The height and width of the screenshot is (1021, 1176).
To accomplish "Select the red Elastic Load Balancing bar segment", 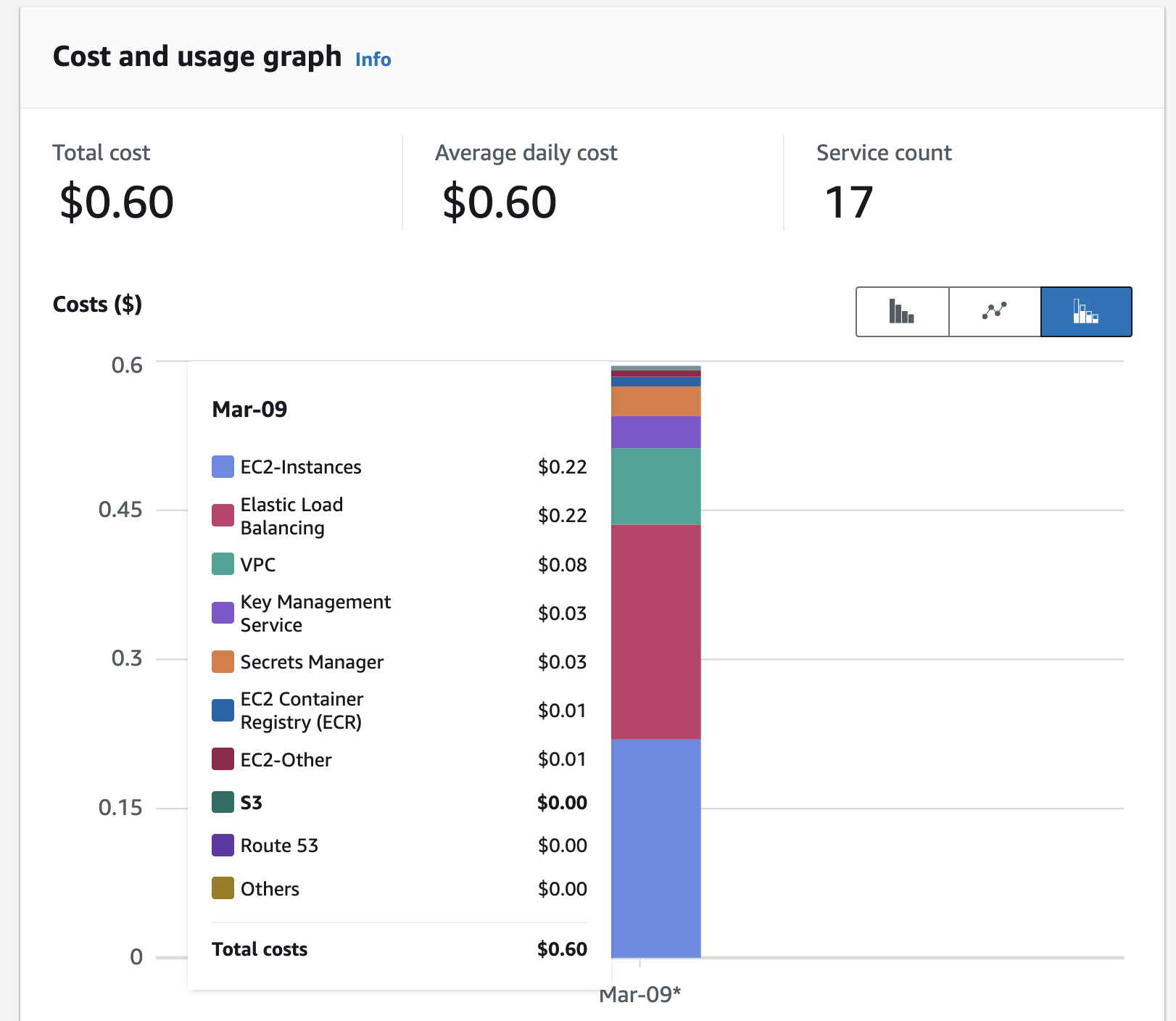I will pos(655,631).
